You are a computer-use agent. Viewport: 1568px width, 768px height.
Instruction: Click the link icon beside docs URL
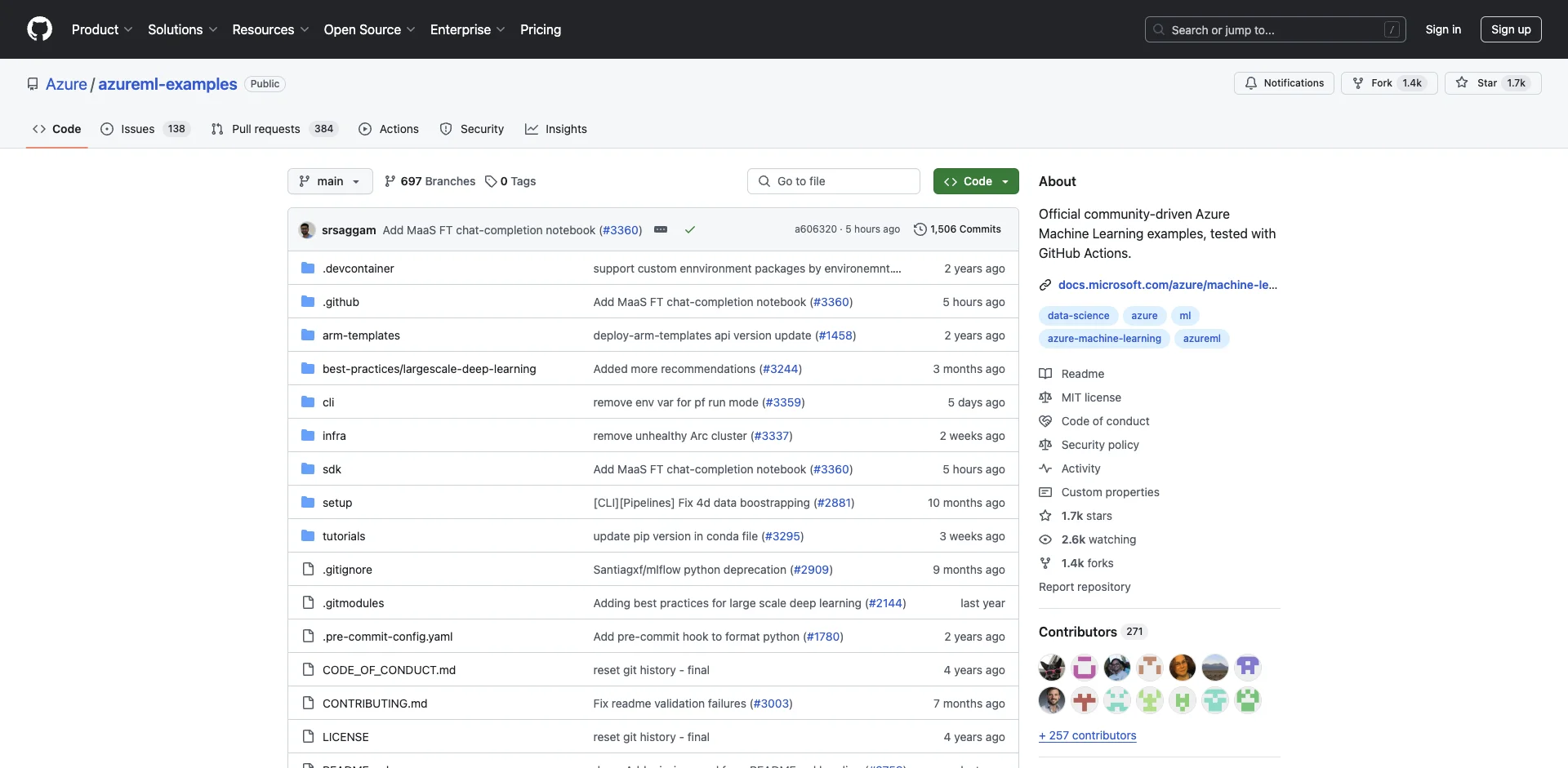[x=1045, y=285]
